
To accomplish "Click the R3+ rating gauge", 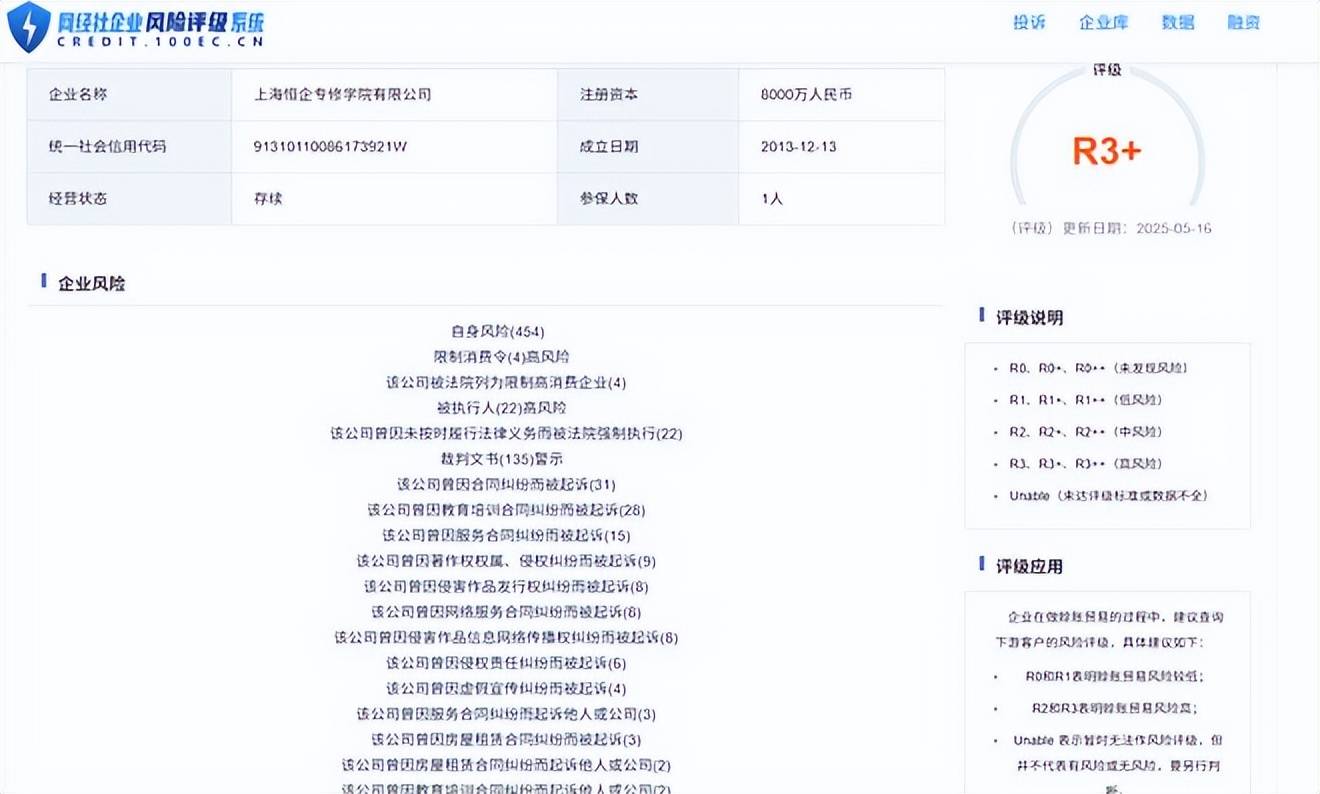I will (x=1107, y=150).
